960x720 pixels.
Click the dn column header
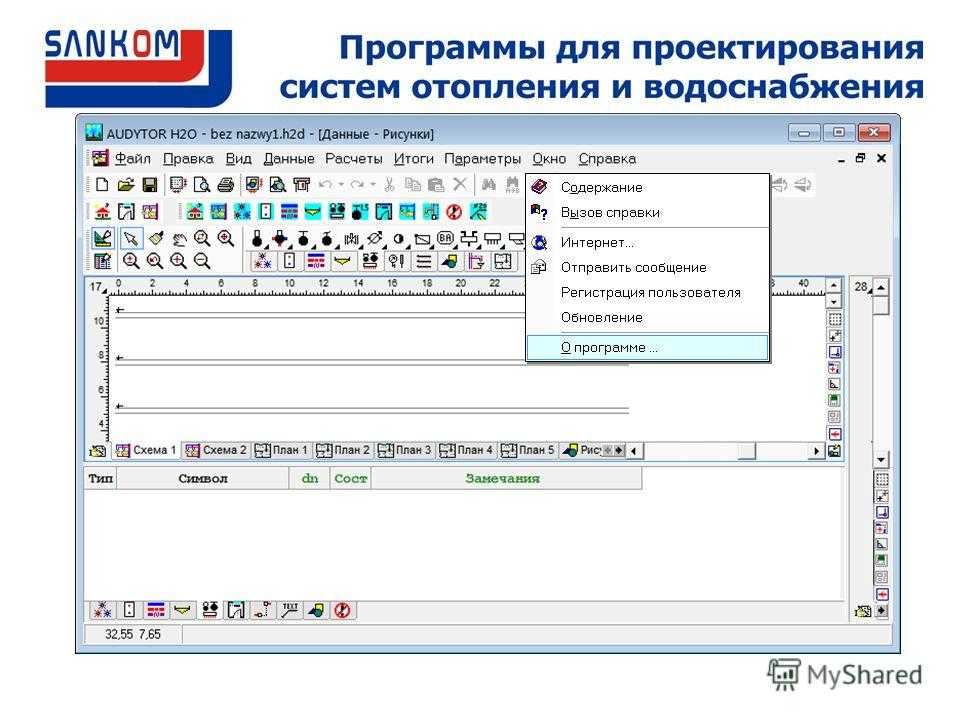(x=310, y=478)
